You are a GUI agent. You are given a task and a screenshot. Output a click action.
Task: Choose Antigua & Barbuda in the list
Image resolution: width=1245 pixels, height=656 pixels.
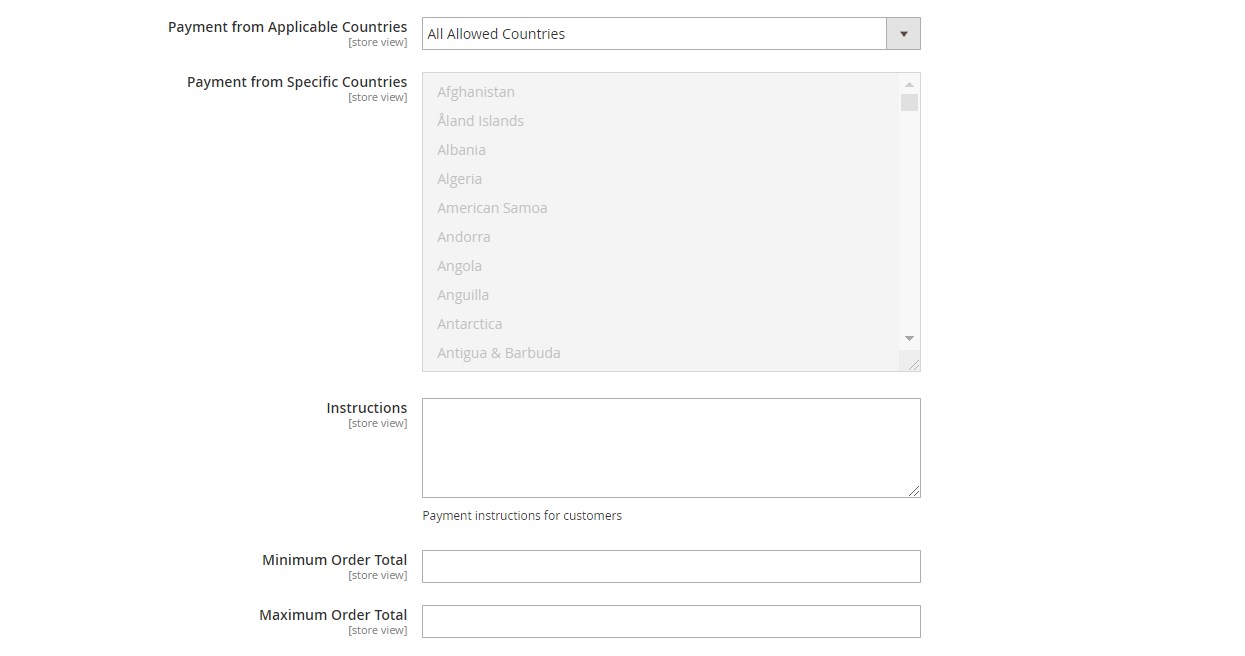click(498, 353)
